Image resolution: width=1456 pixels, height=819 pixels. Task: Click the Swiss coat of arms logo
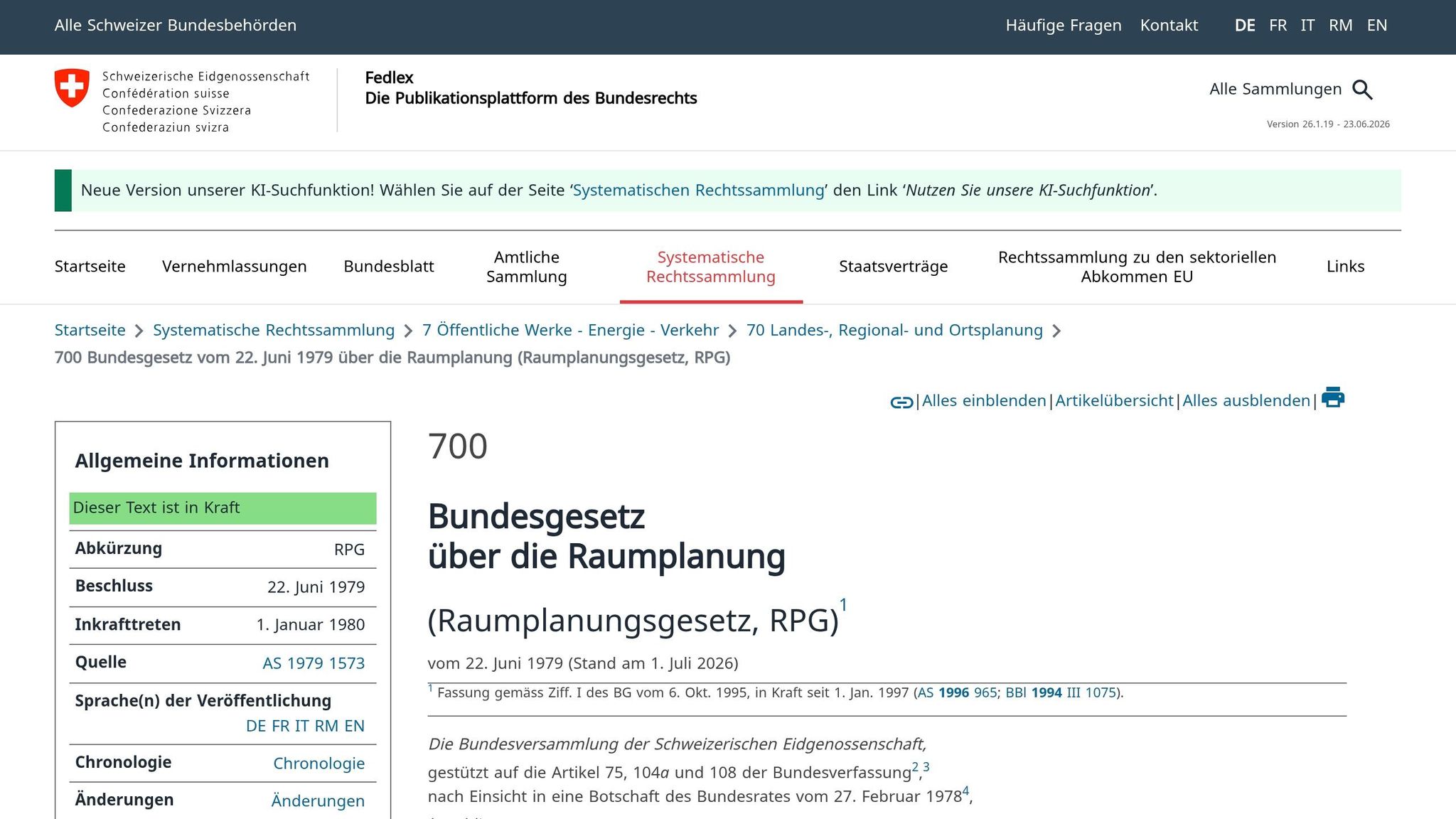72,88
